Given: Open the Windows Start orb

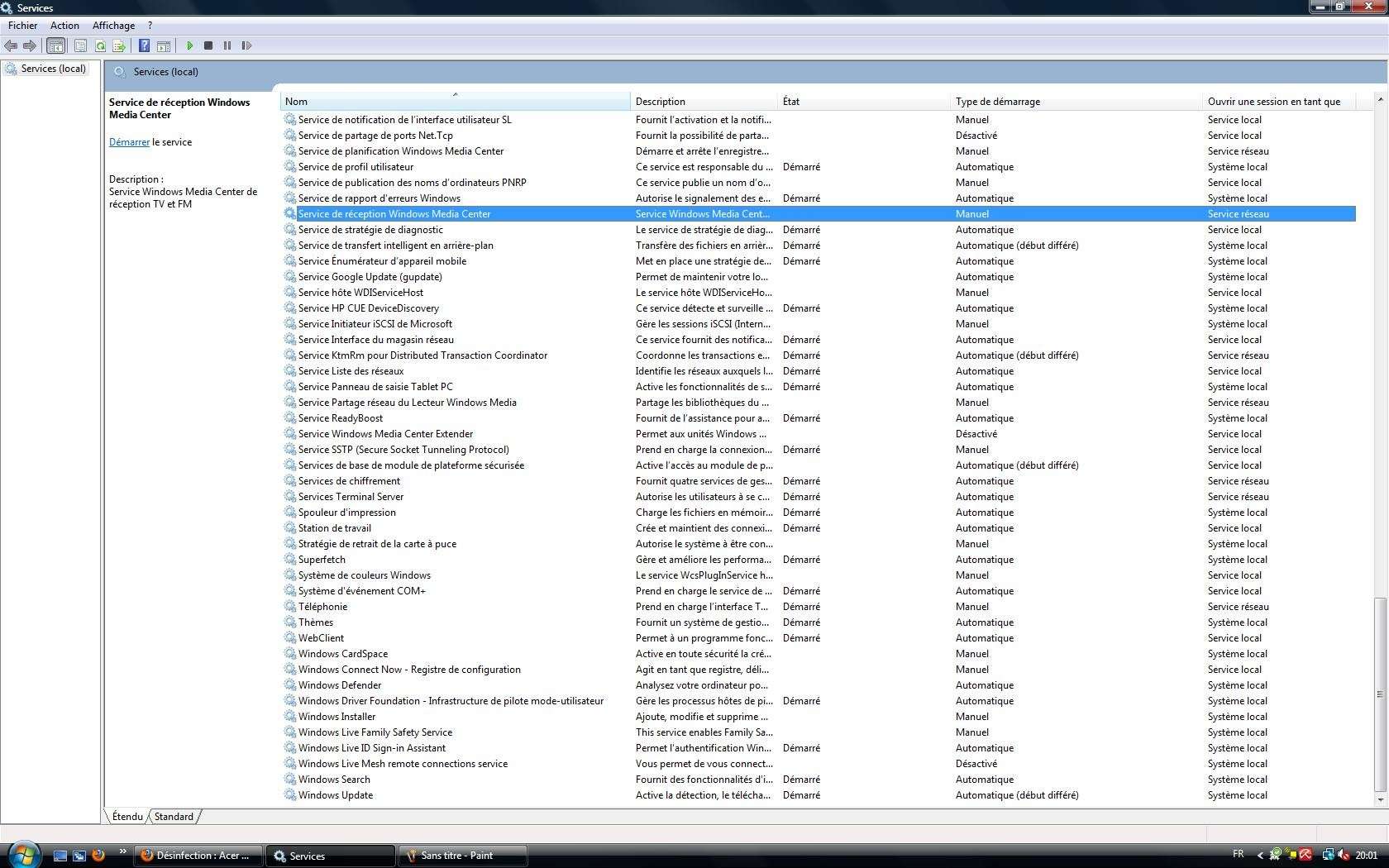Looking at the screenshot, I should [x=23, y=855].
